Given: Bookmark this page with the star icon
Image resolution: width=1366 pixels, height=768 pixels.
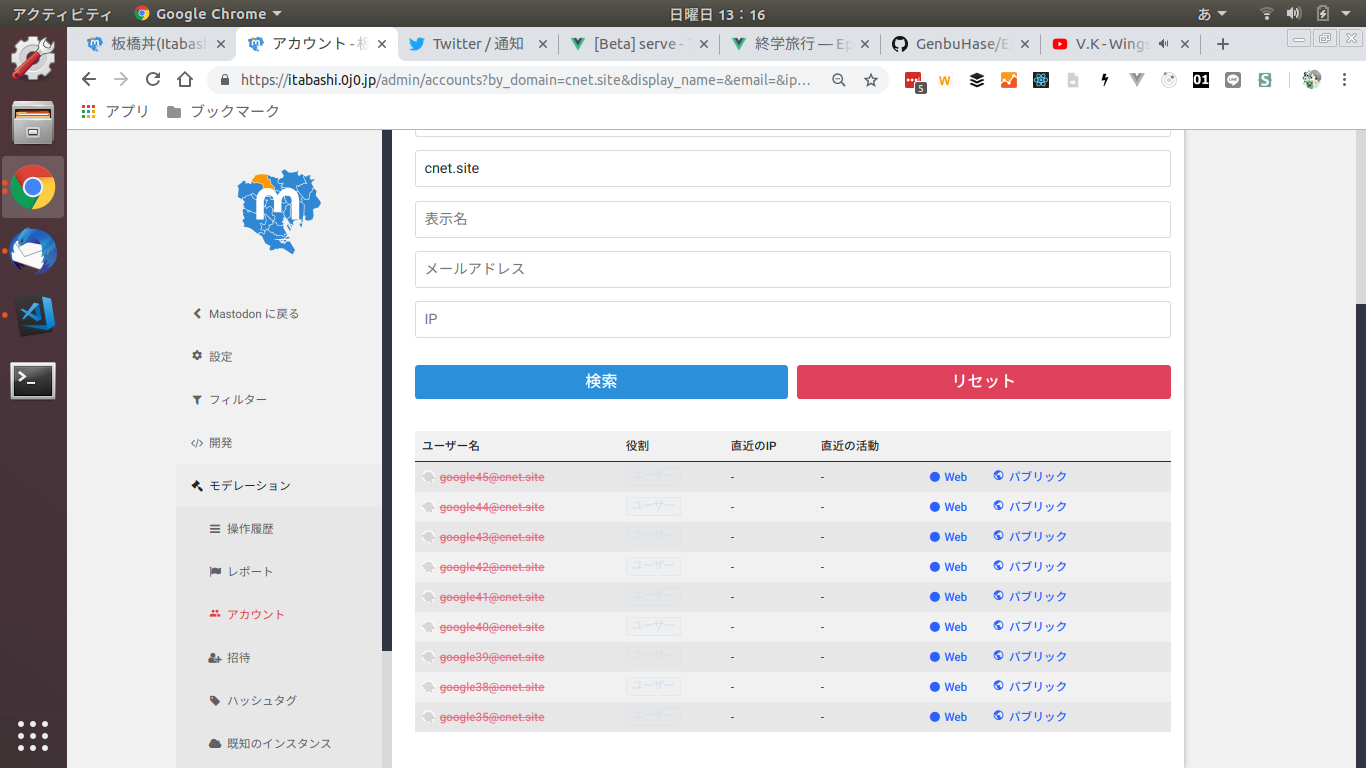Looking at the screenshot, I should [870, 80].
